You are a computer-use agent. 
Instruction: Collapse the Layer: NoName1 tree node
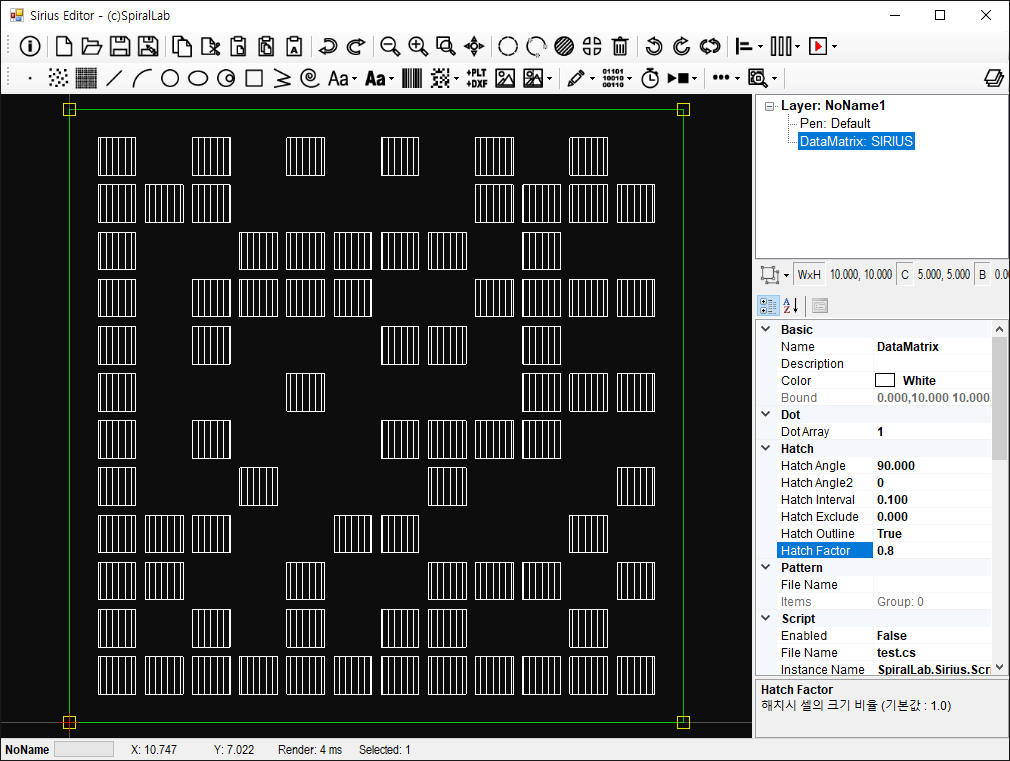pyautogui.click(x=769, y=106)
